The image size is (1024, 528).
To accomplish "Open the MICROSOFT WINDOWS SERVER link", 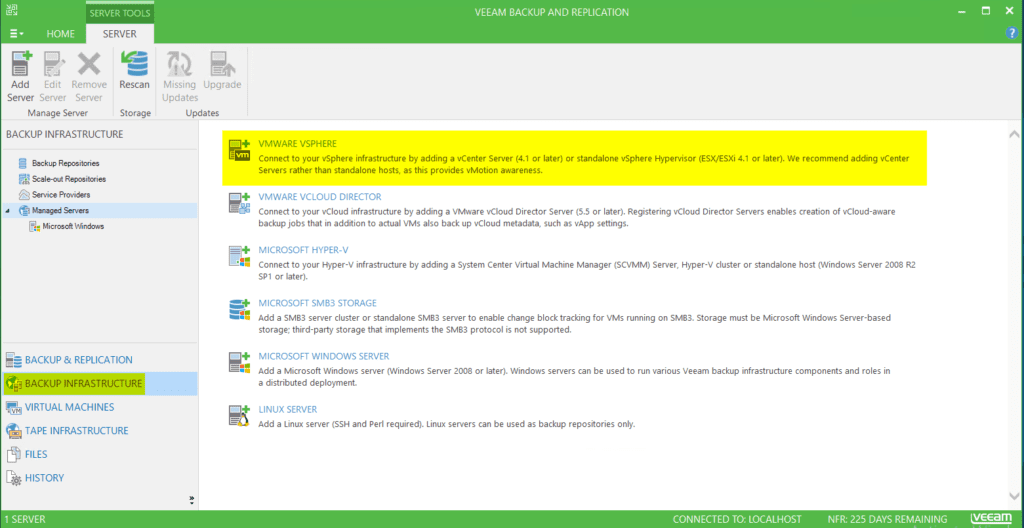I will (324, 356).
